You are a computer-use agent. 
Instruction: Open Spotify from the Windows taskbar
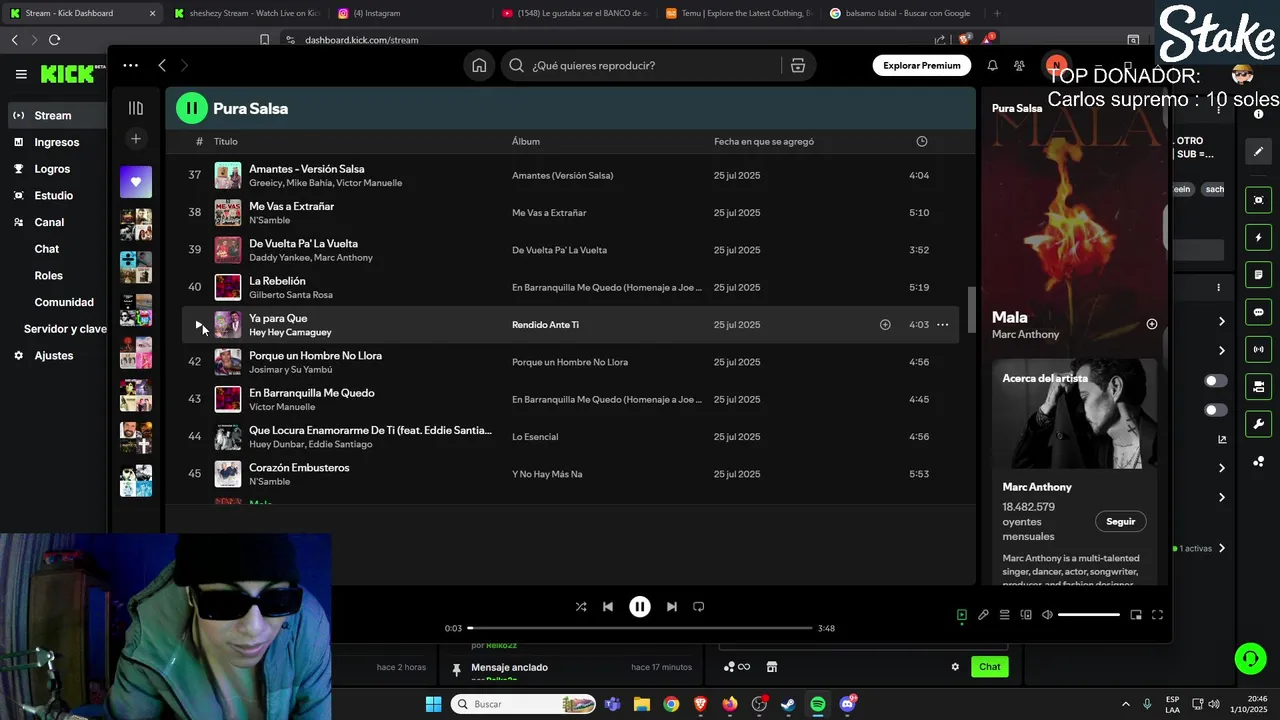coord(817,704)
